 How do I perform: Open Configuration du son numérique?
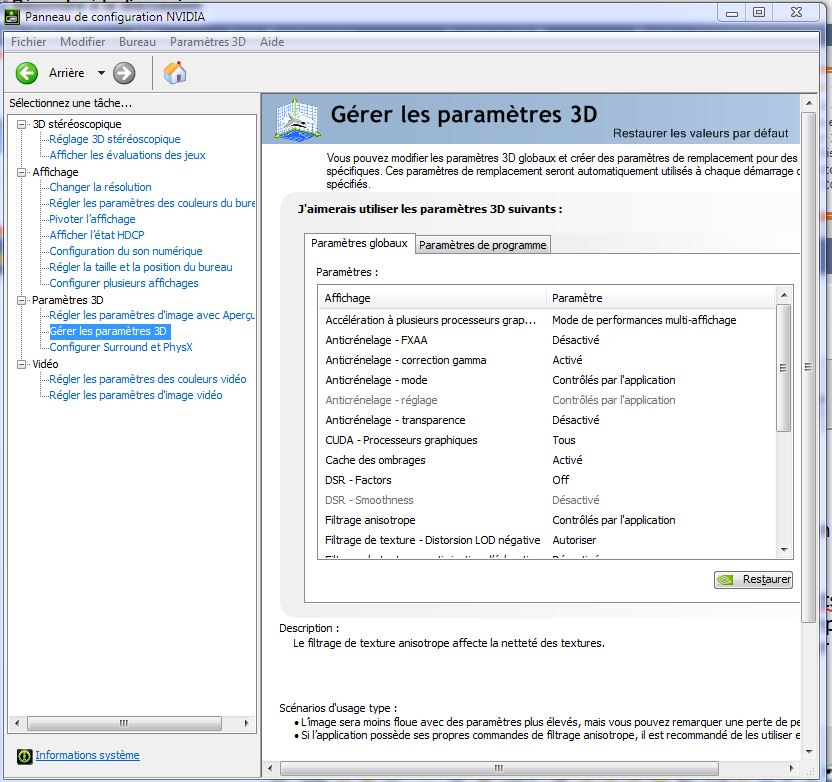click(x=126, y=251)
